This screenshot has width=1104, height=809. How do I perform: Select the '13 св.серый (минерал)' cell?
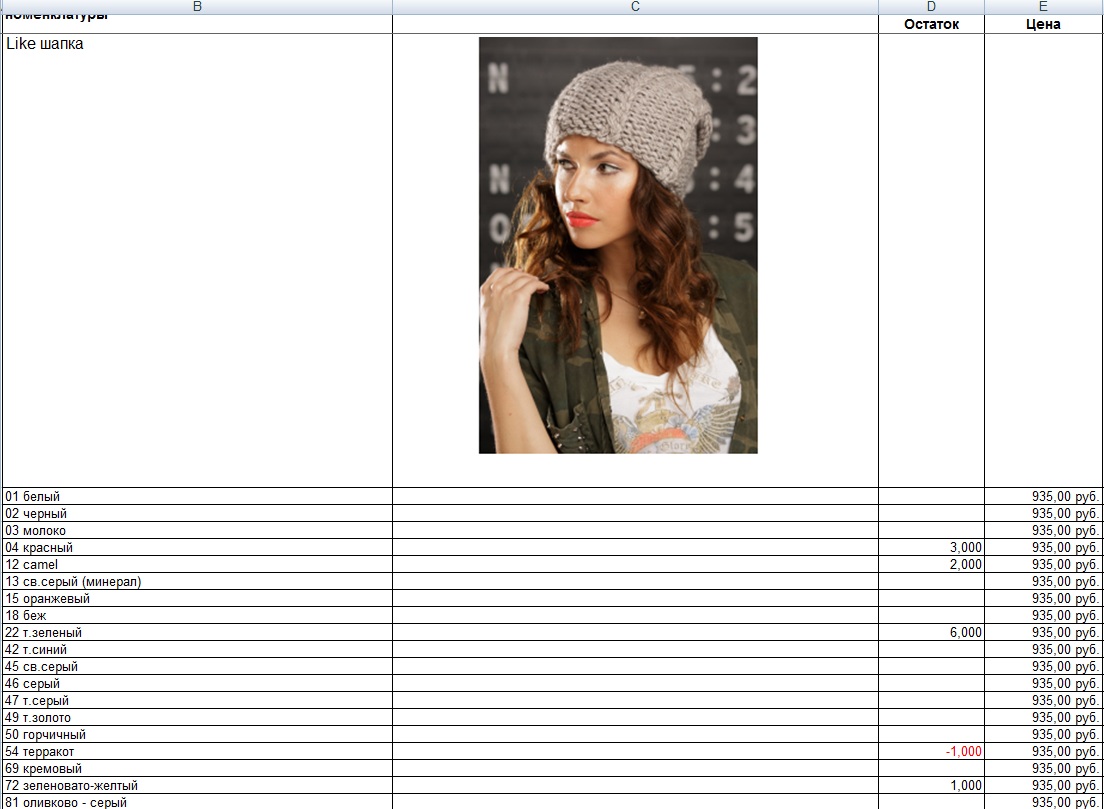197,581
